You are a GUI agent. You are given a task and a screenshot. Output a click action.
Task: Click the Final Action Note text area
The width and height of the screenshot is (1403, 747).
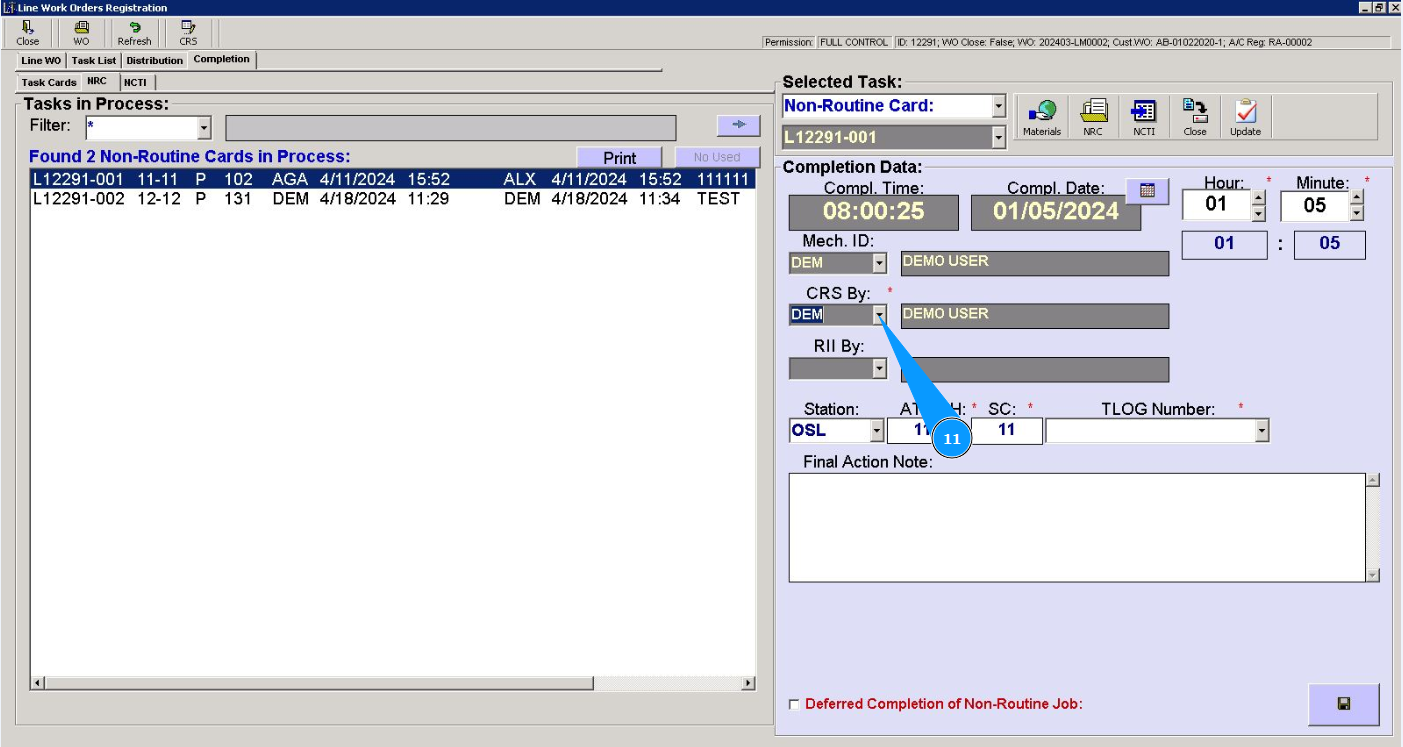[x=1076, y=527]
